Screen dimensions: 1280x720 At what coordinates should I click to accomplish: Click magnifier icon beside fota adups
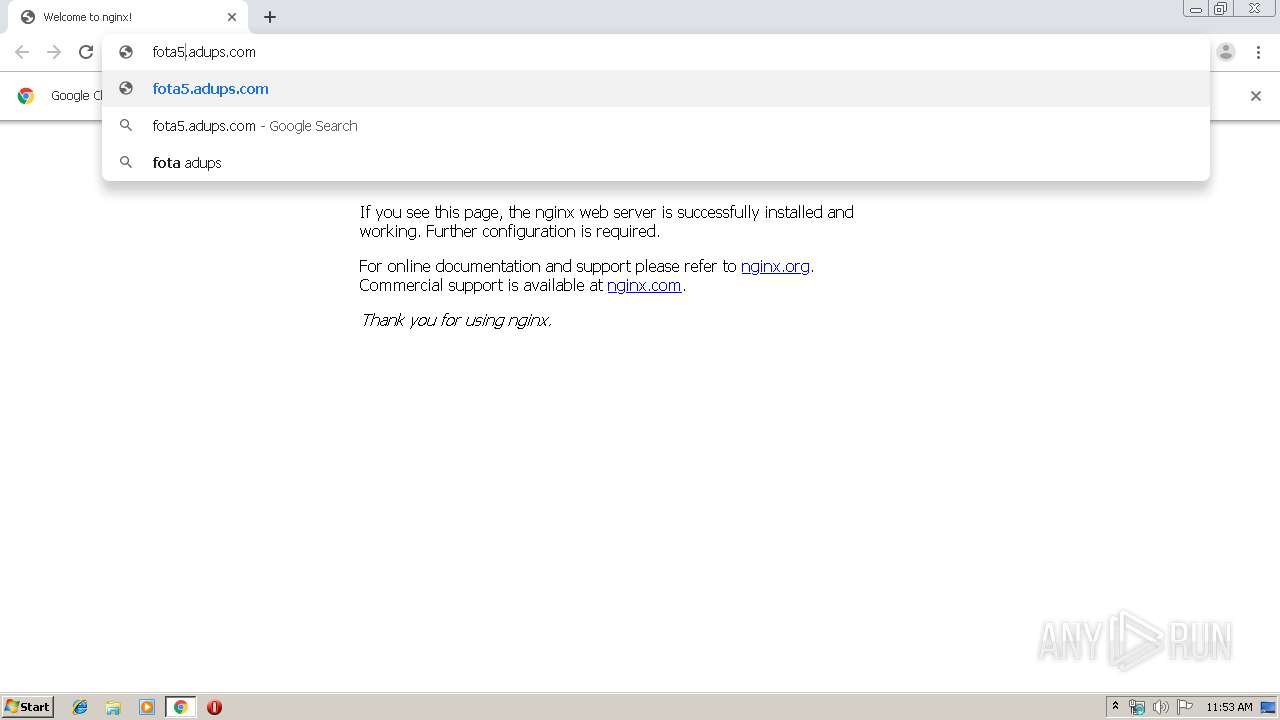(x=126, y=162)
